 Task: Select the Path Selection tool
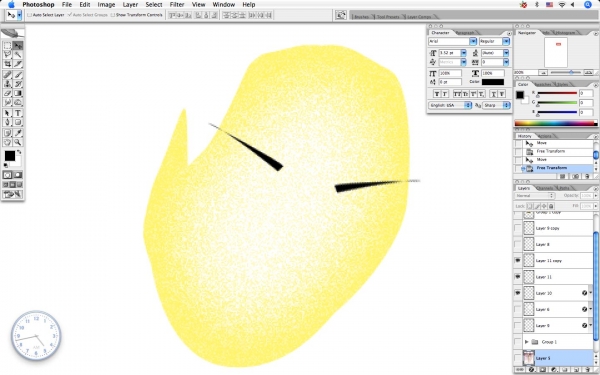[7, 113]
